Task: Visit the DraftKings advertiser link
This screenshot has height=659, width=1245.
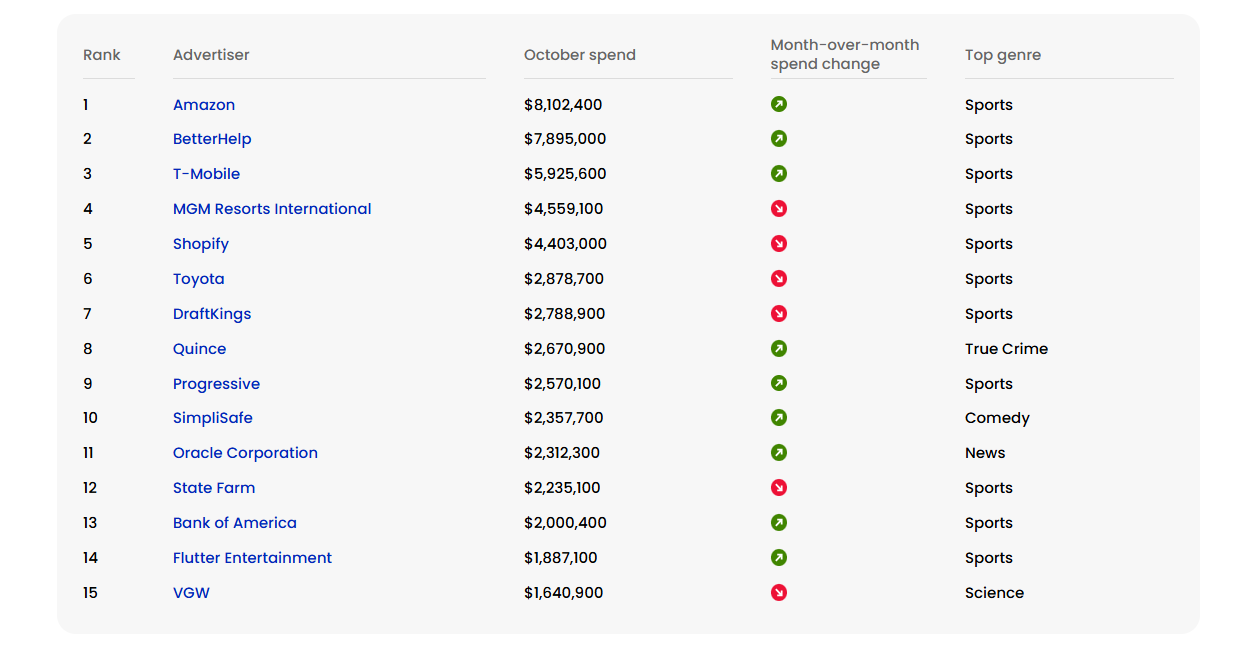Action: tap(212, 314)
